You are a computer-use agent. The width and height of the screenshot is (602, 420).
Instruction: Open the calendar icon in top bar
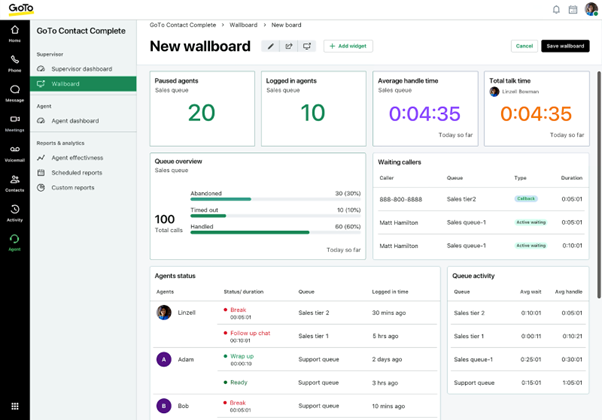coord(573,10)
